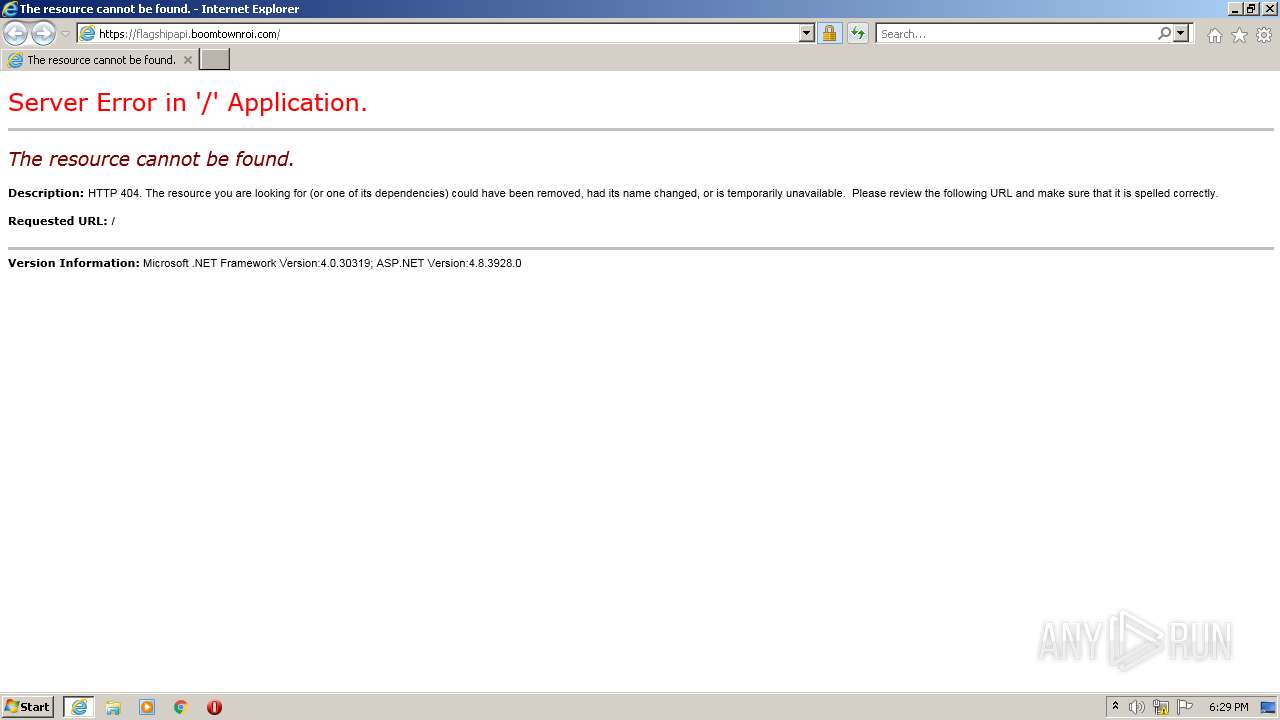
Task: Select 'The resource cannot be found.' tab
Action: click(x=100, y=60)
